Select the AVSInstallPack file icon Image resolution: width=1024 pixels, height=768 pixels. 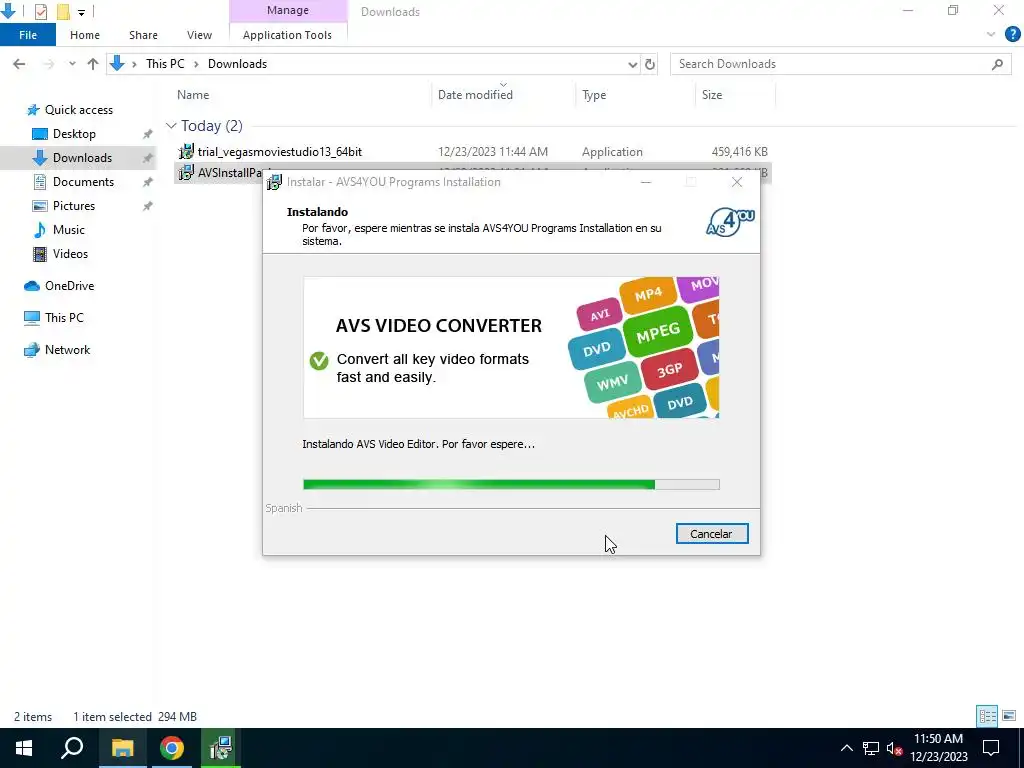[186, 172]
